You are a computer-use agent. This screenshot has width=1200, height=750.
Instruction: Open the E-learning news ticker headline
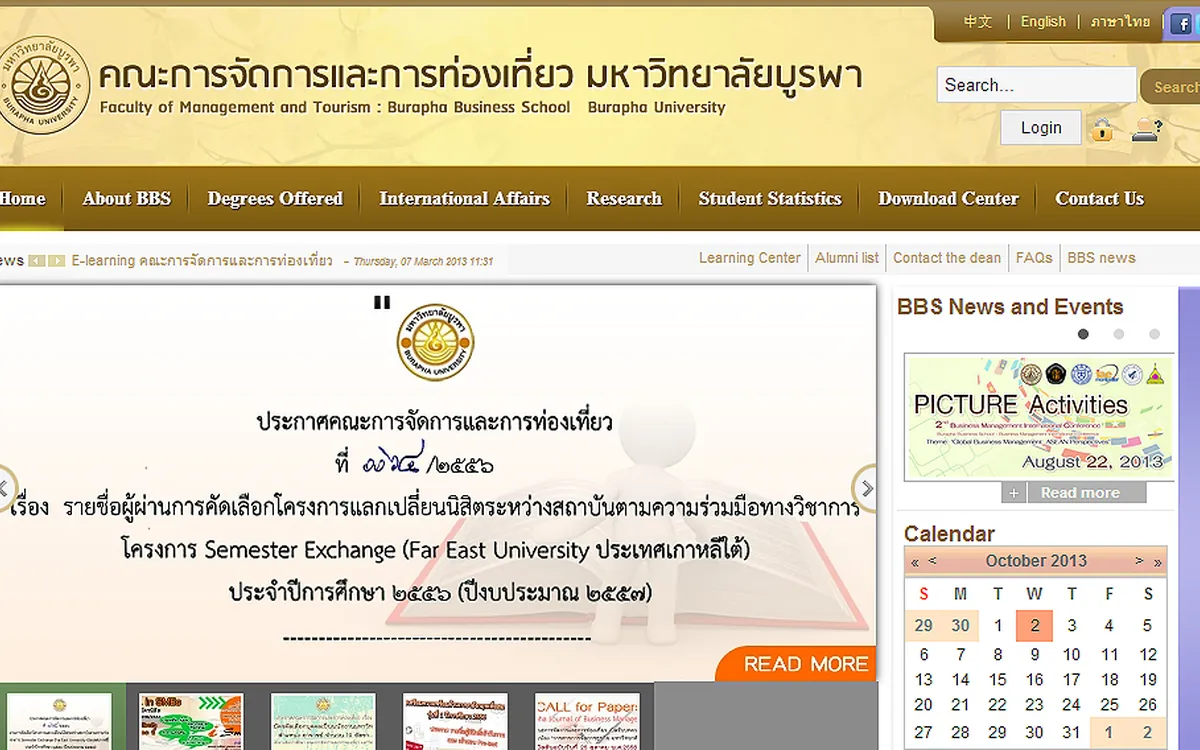[x=202, y=261]
